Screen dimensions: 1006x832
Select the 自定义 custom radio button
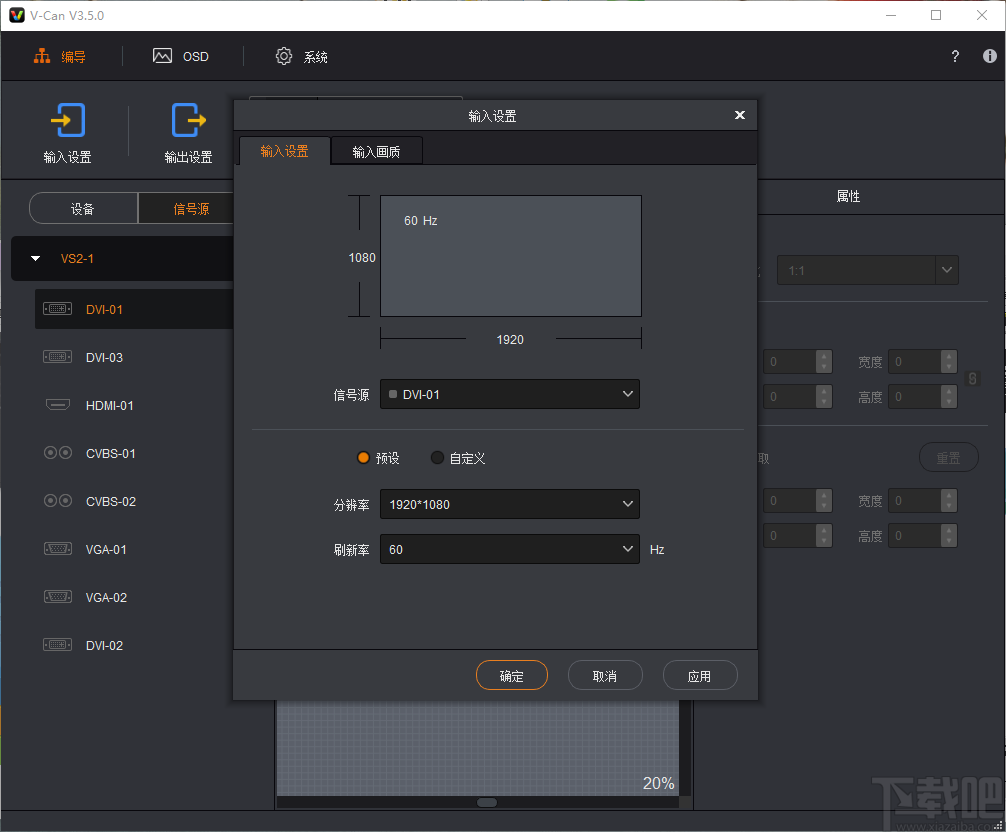pos(437,458)
